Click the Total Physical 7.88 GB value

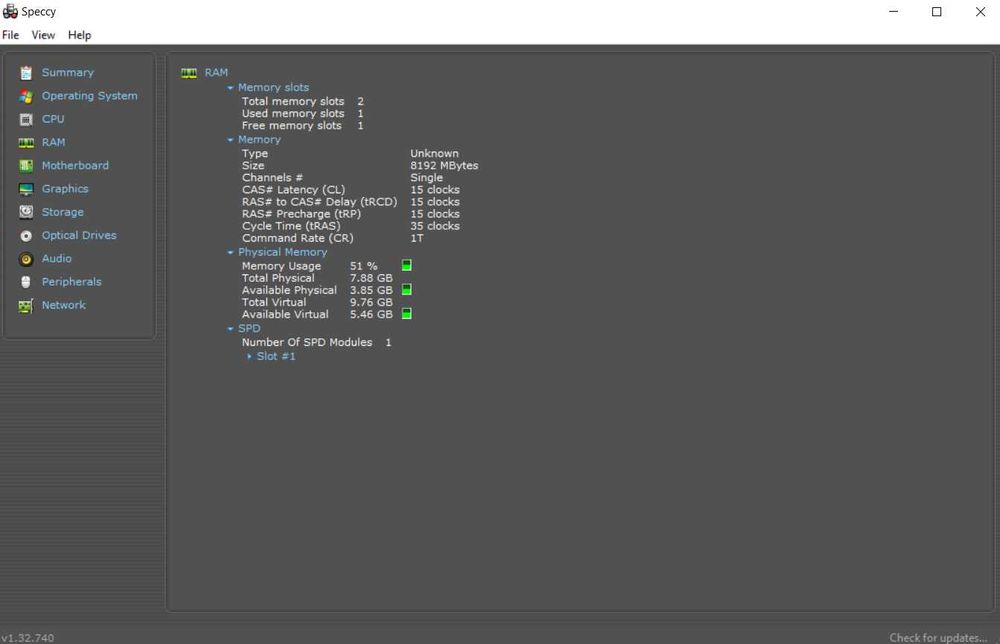pyautogui.click(x=371, y=279)
